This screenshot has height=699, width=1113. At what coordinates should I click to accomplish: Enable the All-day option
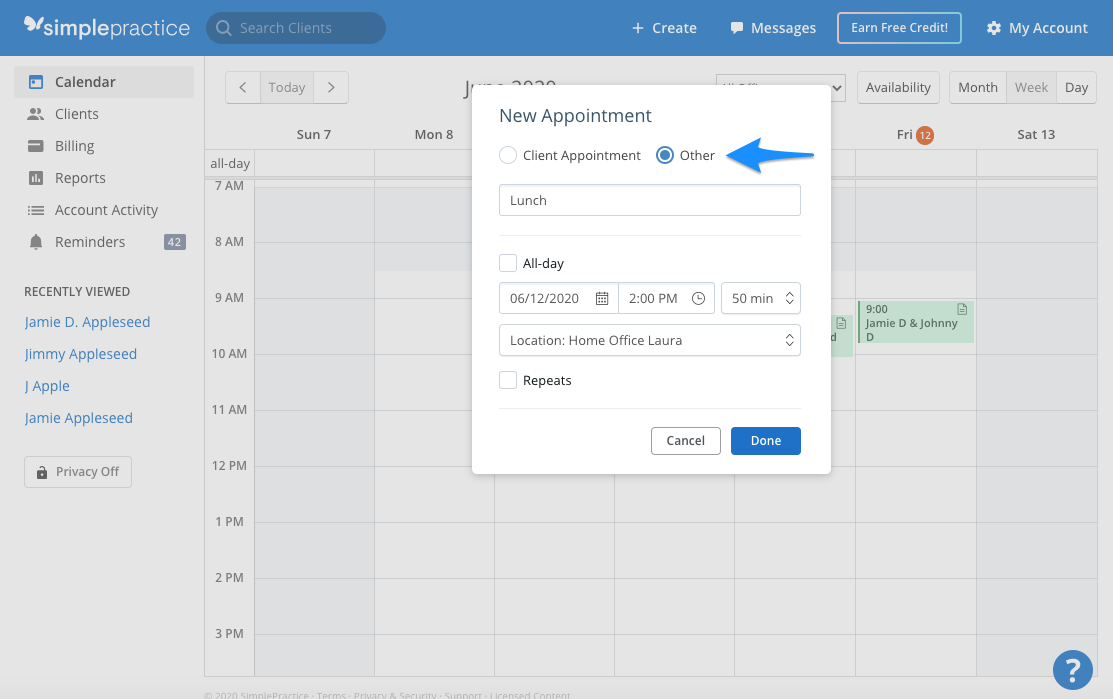[508, 263]
